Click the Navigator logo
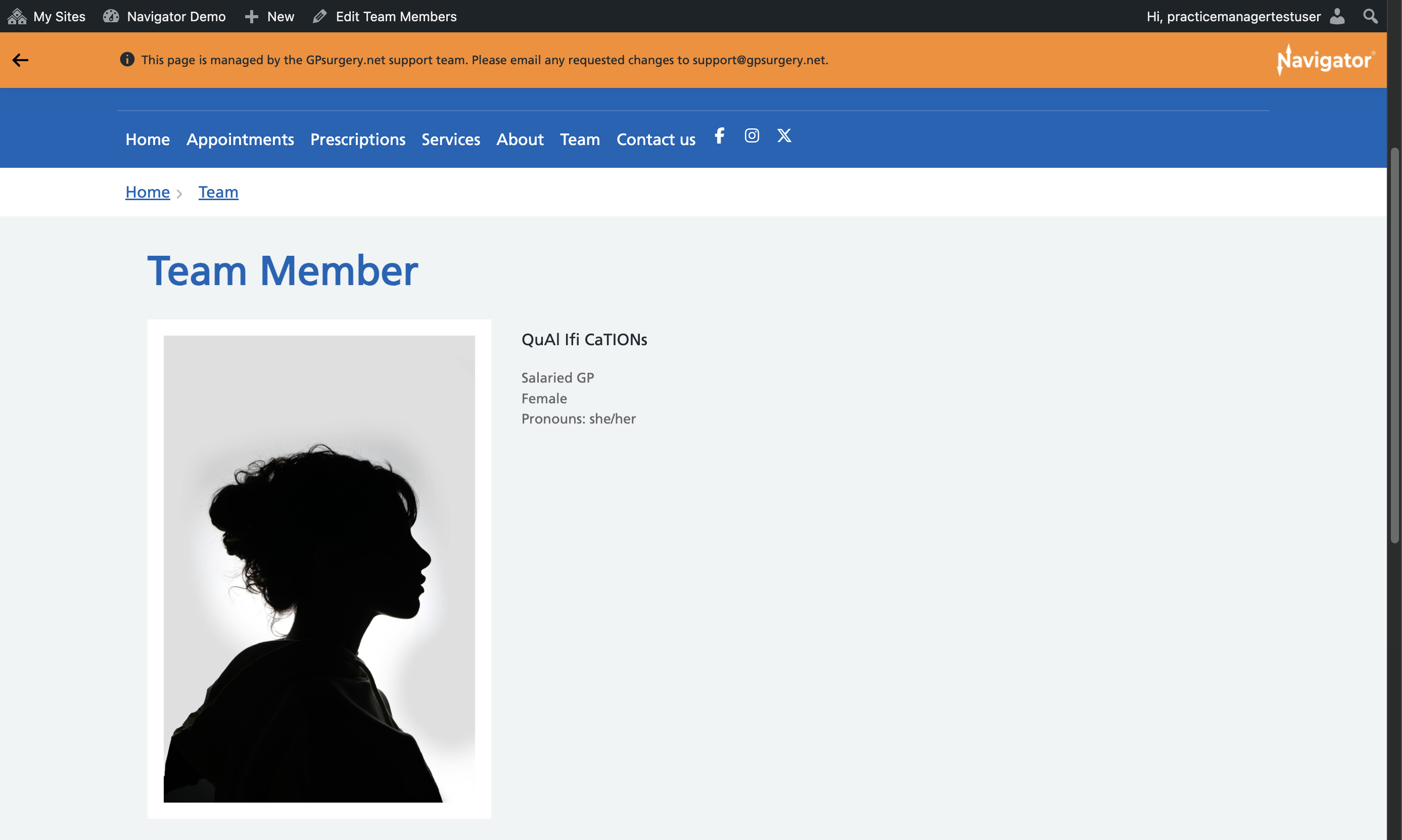1402x840 pixels. point(1326,60)
